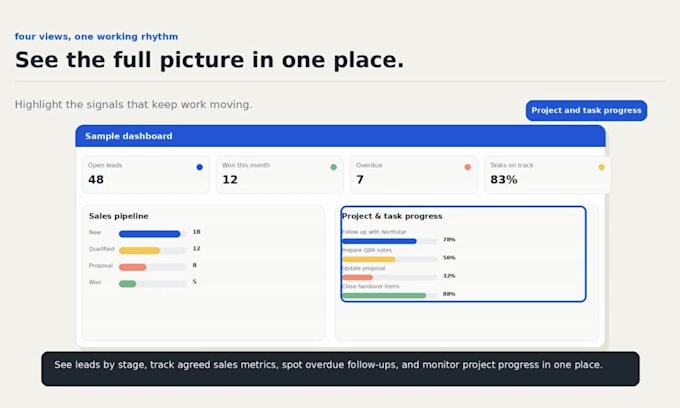Screen dimensions: 680x408
Task: Click the green dot on Won this month card
Action: coord(333,167)
